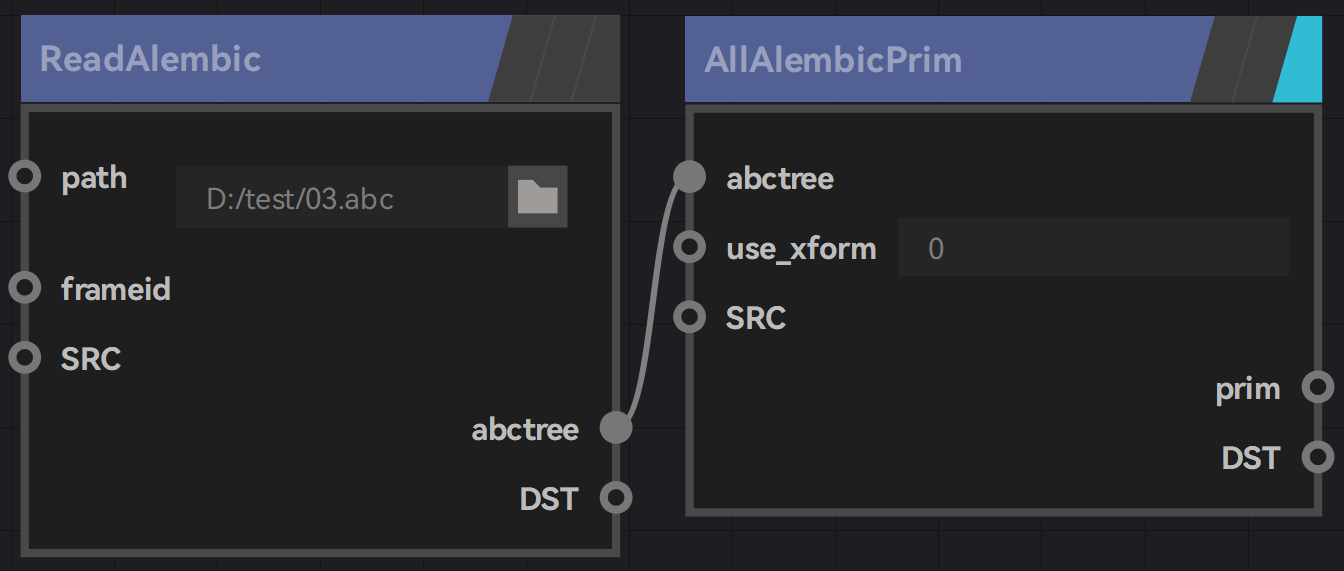Click the abctree output socket on ReadAlembic
The height and width of the screenshot is (571, 1344).
(616, 428)
